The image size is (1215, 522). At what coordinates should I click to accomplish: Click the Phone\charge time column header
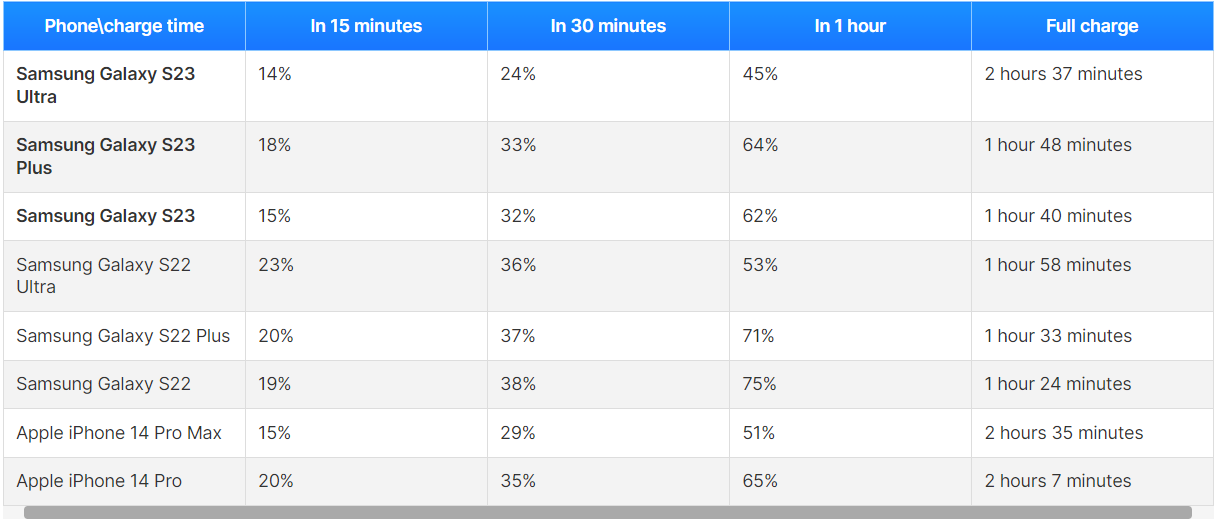point(124,26)
